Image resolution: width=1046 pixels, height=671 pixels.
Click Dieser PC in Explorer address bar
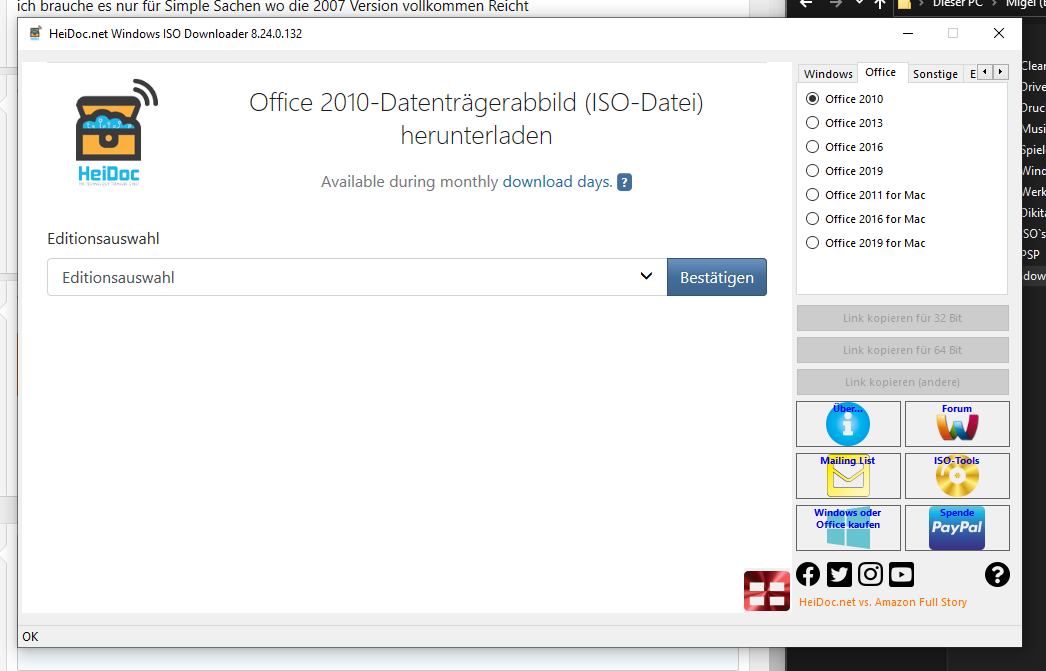coord(957,4)
